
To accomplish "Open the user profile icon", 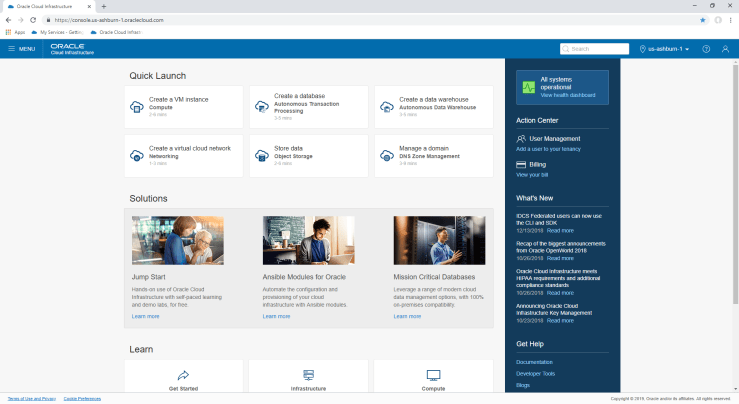I will [x=726, y=49].
